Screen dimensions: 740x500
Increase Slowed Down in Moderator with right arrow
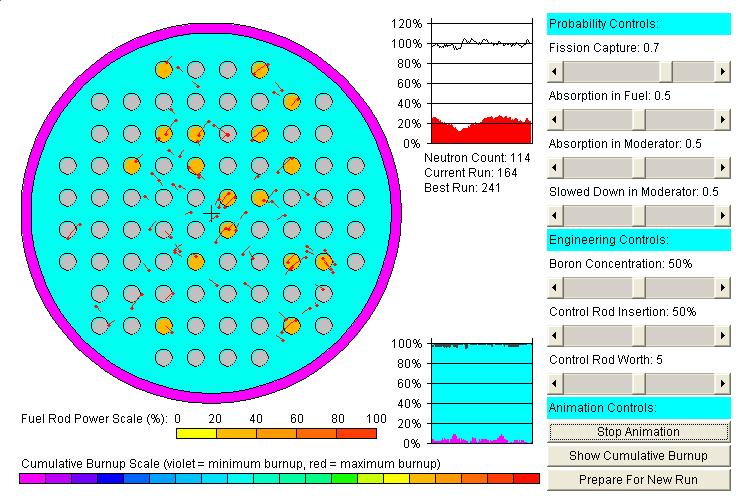tap(722, 215)
